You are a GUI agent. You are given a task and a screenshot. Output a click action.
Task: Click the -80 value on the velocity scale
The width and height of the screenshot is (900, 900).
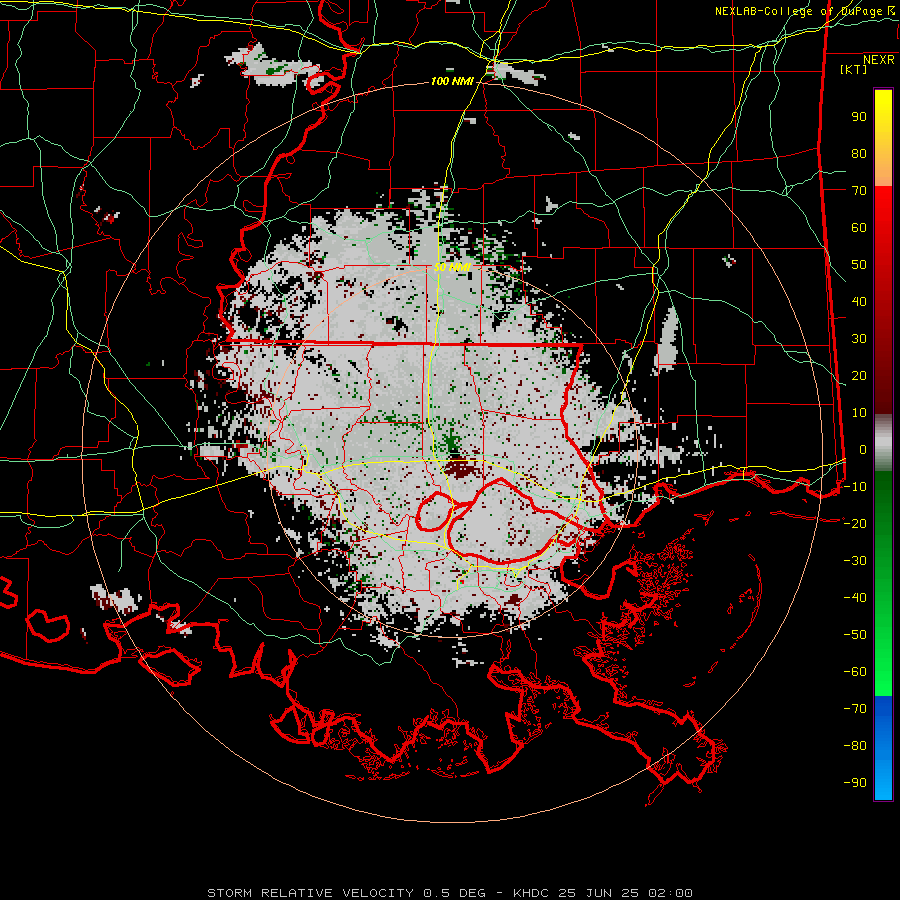click(855, 746)
